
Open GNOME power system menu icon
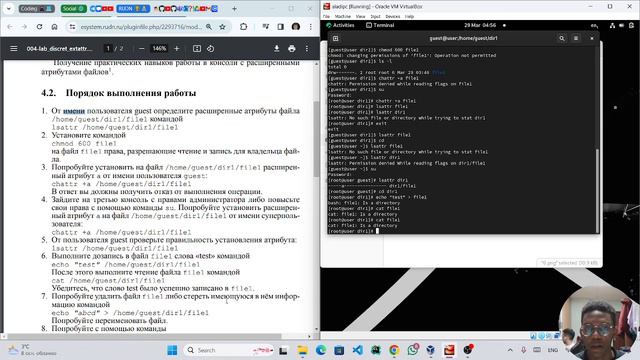click(x=631, y=25)
